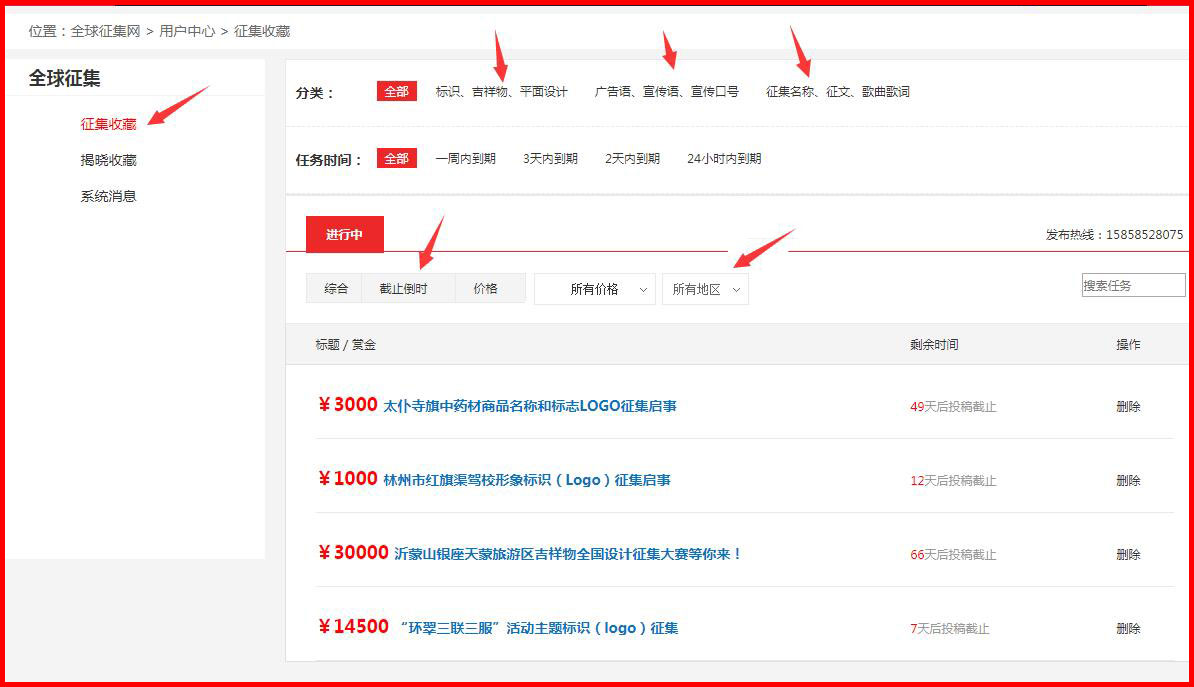Click 66天后投稿截止 remaining time
This screenshot has width=1194, height=687.
pyautogui.click(x=953, y=554)
